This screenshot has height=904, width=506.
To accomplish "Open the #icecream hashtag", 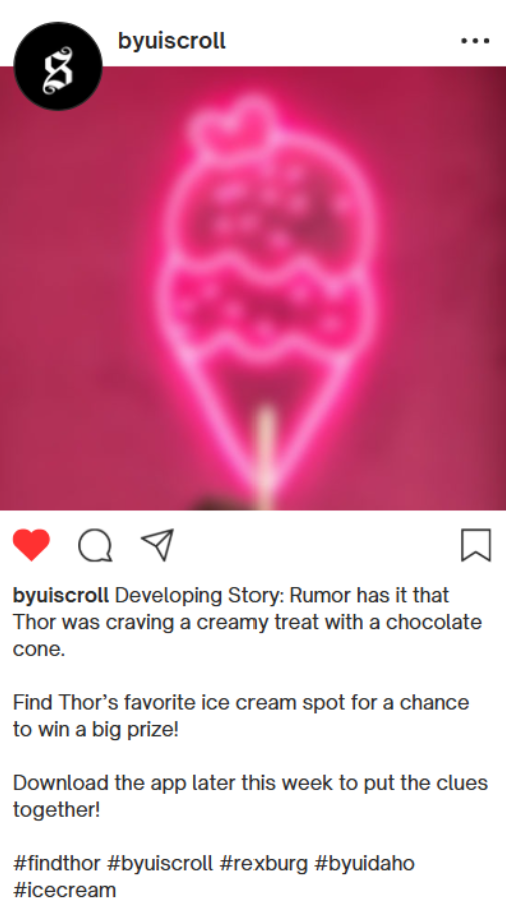I will 65,890.
